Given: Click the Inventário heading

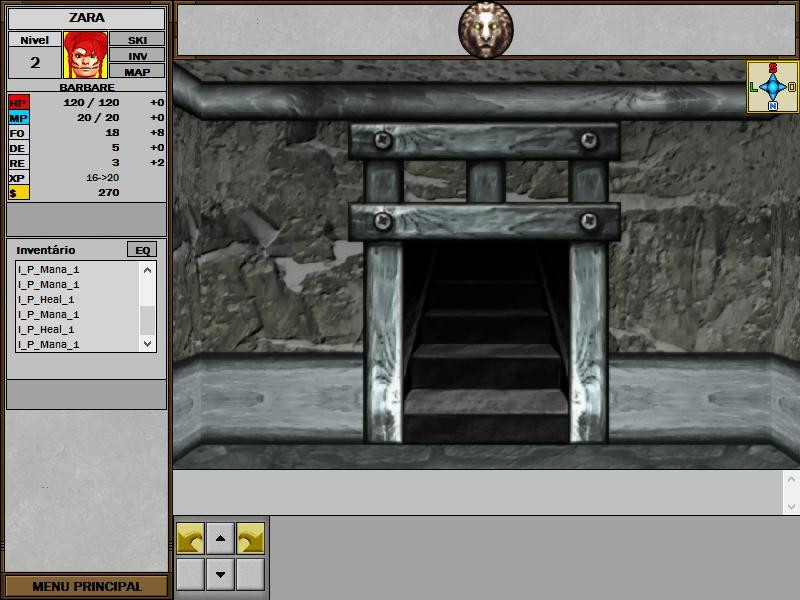Looking at the screenshot, I should 46,250.
